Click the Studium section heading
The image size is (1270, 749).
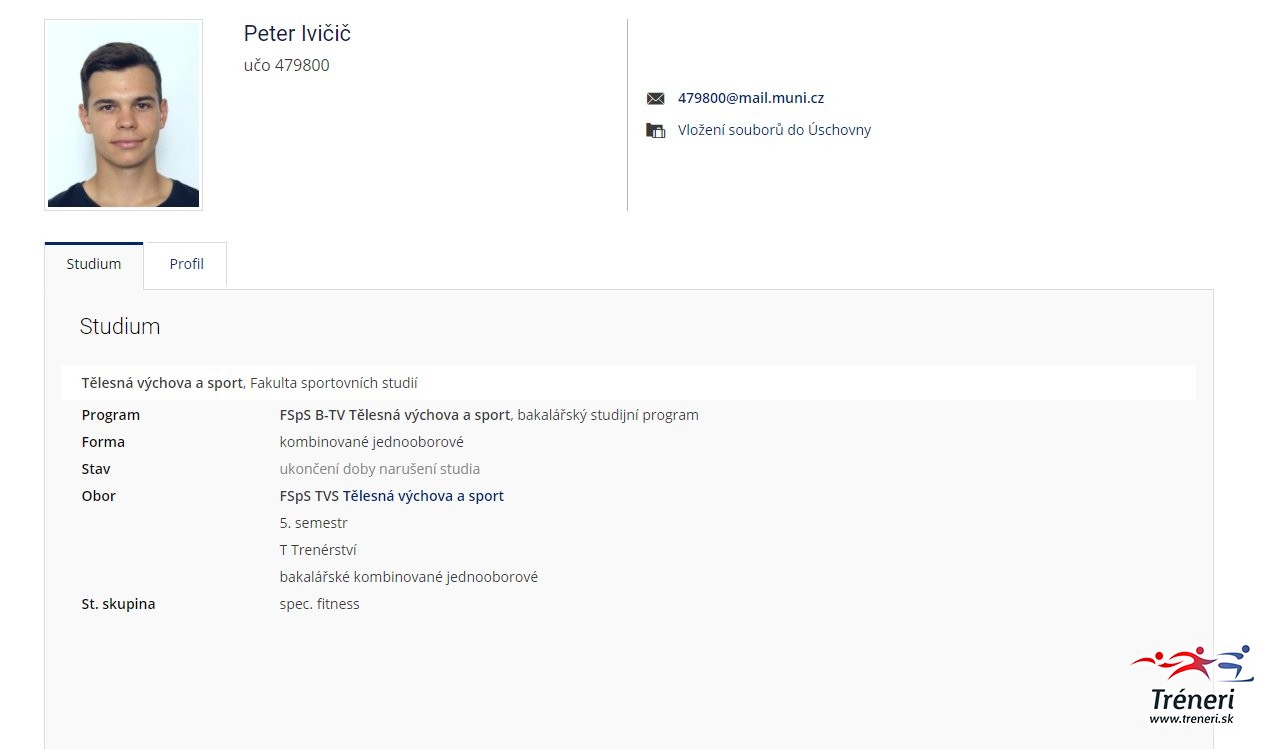pos(120,326)
